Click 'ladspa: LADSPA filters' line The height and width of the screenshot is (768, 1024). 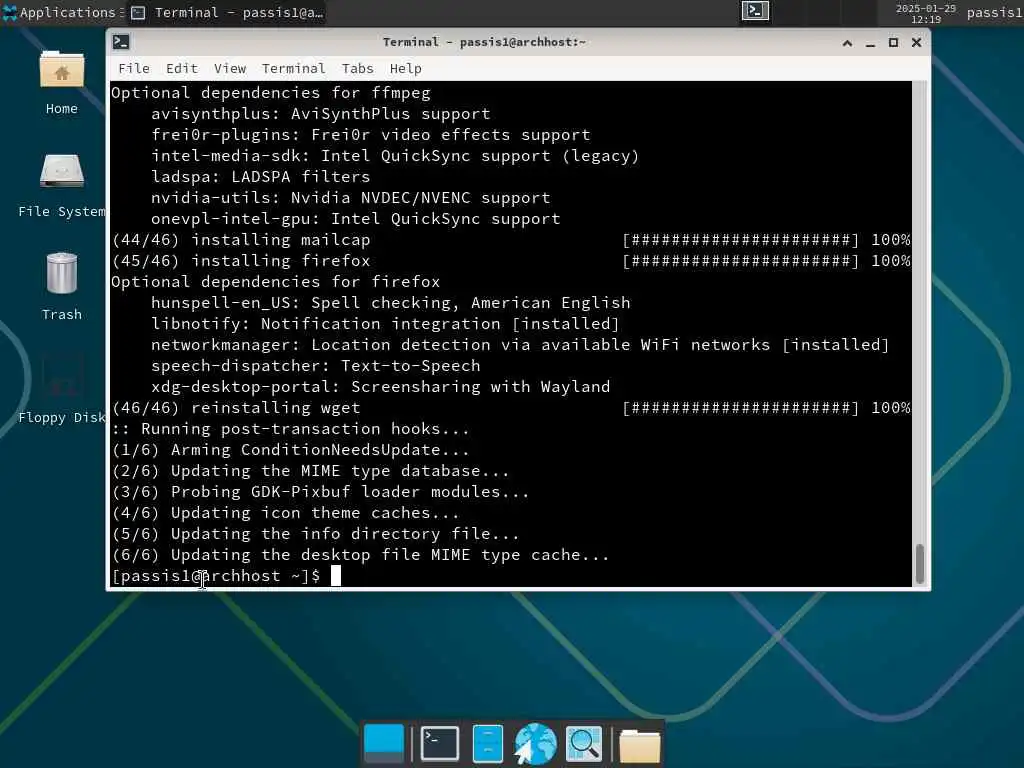click(261, 176)
